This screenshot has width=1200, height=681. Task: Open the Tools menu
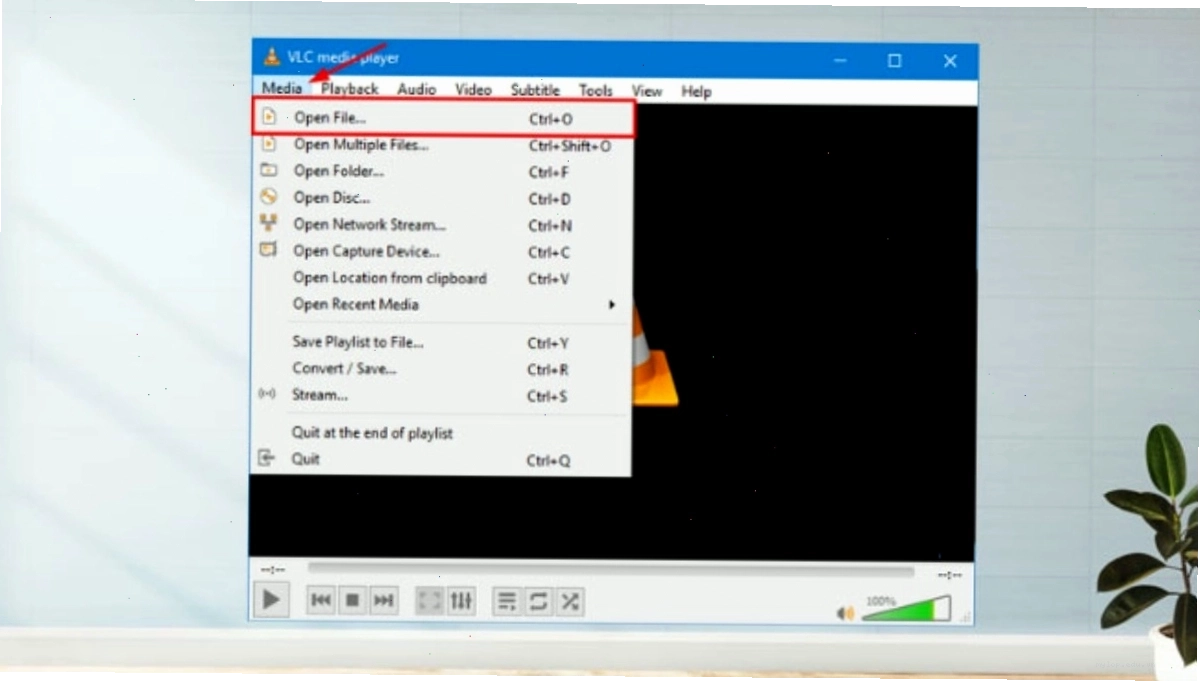point(595,90)
